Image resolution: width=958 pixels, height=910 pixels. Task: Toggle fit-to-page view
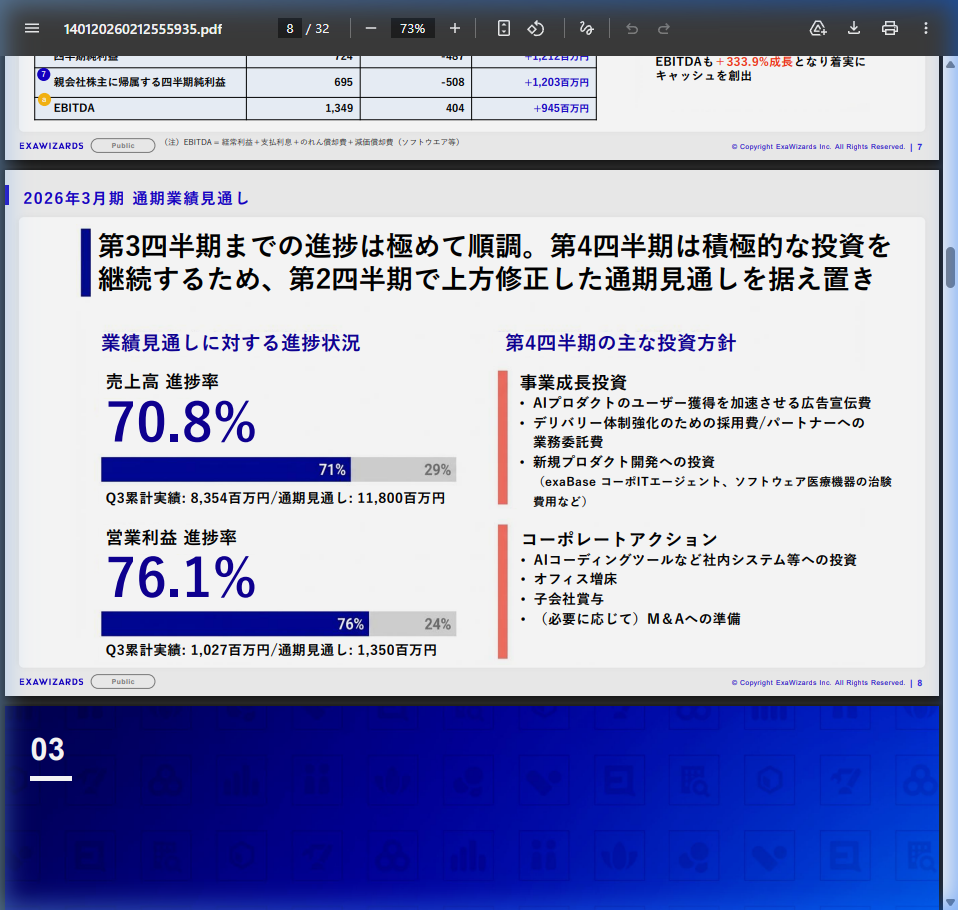[503, 28]
